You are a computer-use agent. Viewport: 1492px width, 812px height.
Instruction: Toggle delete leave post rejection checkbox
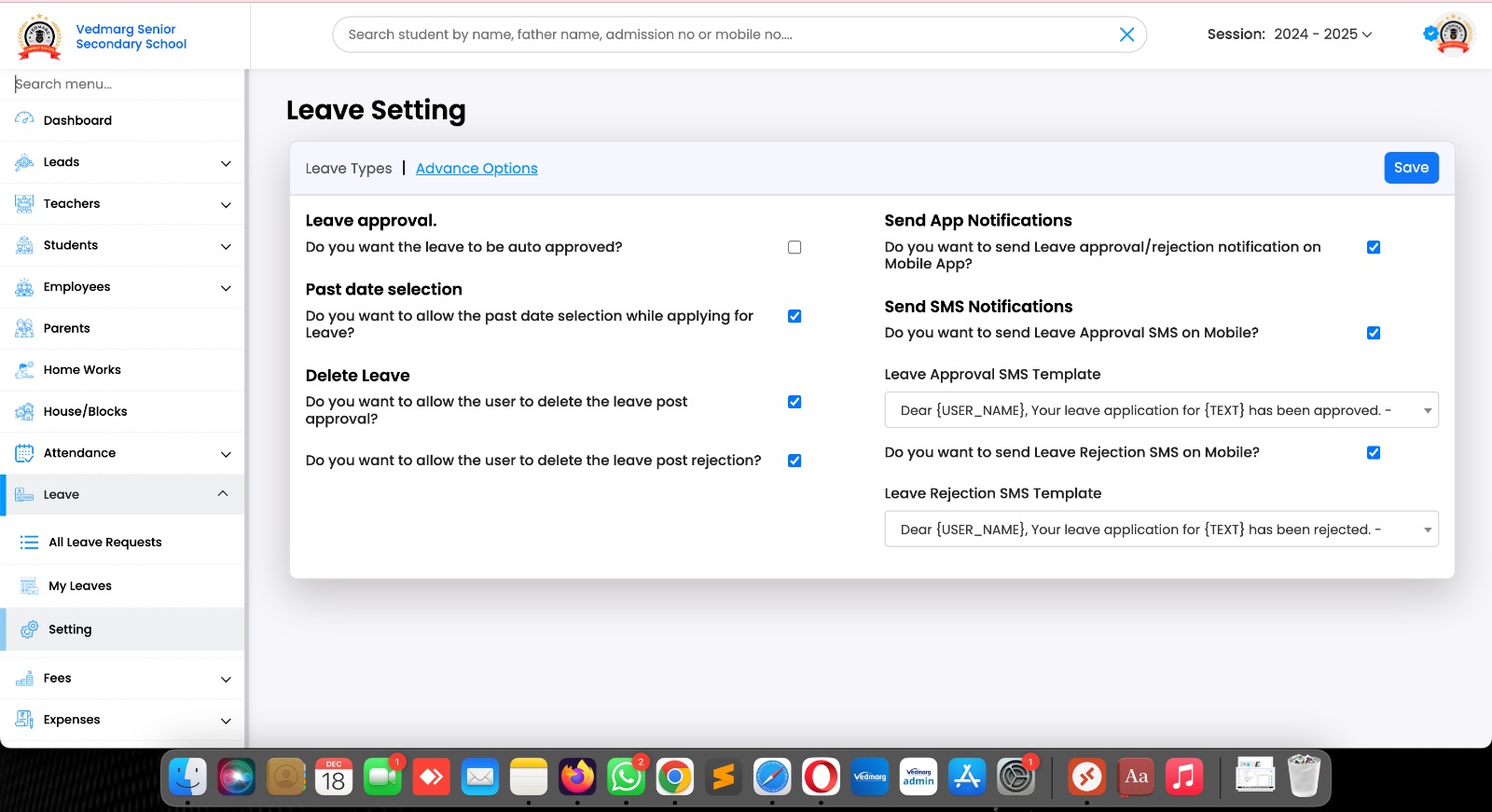794,461
